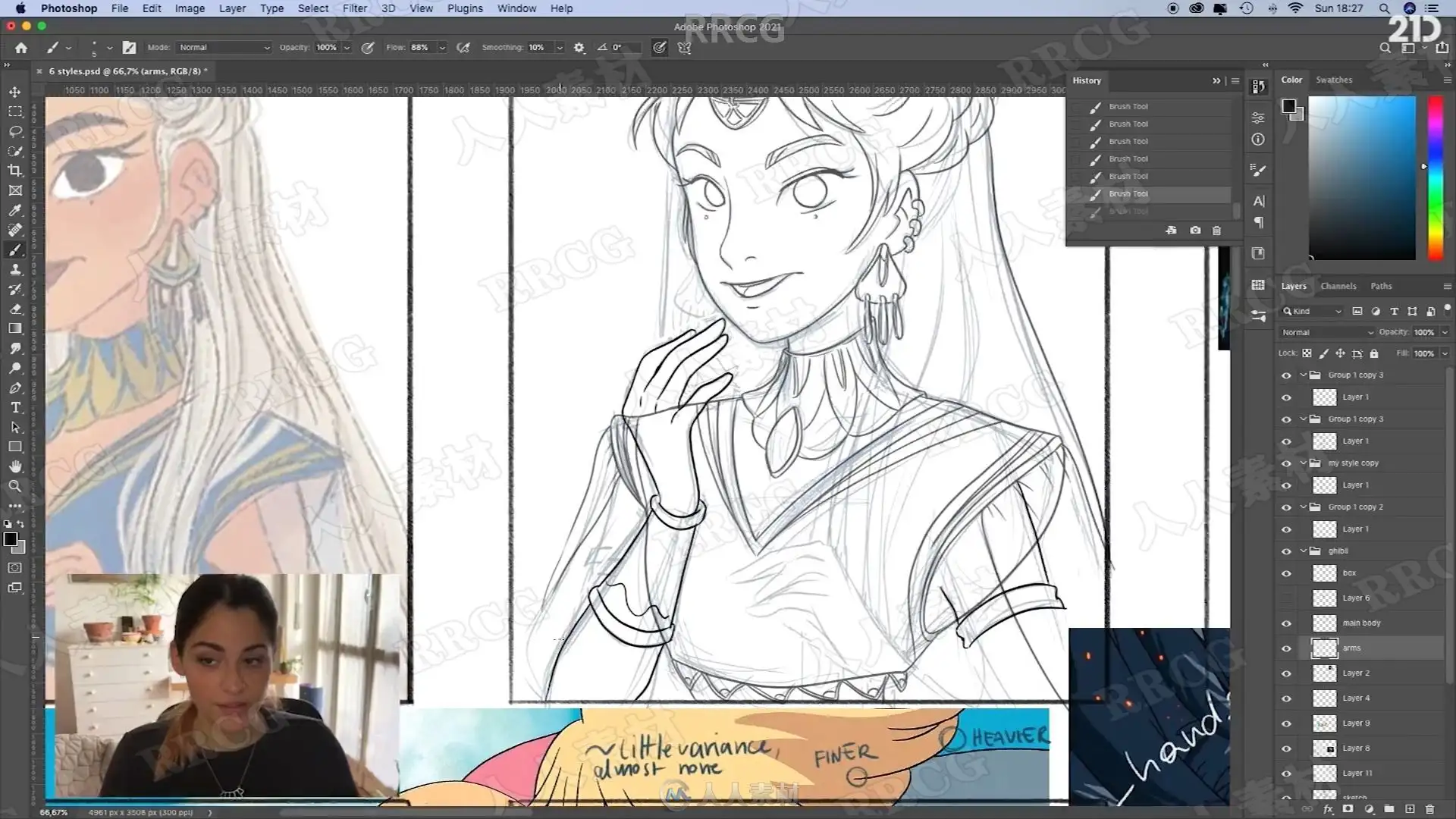This screenshot has height=819, width=1456.
Task: Open the Layer menu
Action: coord(232,8)
